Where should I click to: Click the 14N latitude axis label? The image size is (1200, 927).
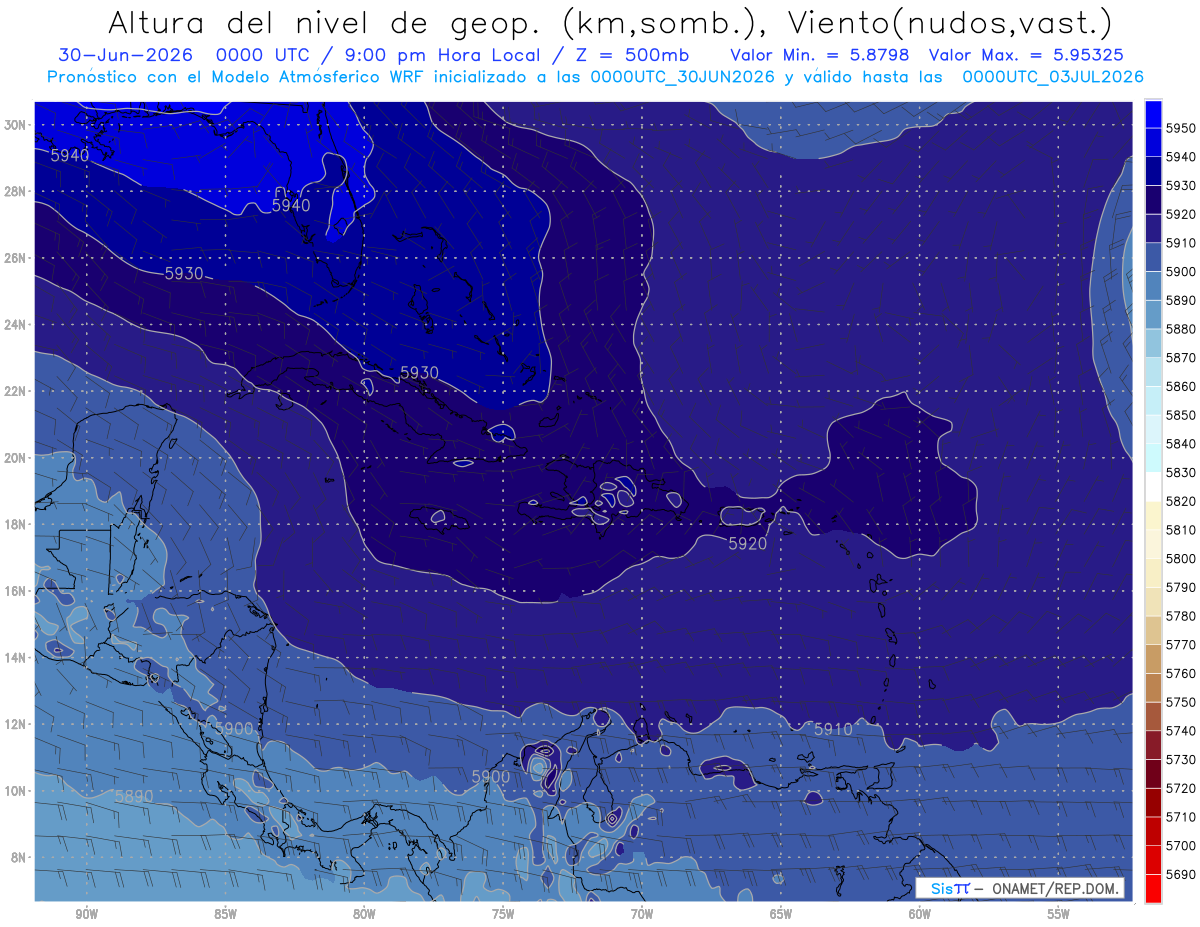pos(15,658)
